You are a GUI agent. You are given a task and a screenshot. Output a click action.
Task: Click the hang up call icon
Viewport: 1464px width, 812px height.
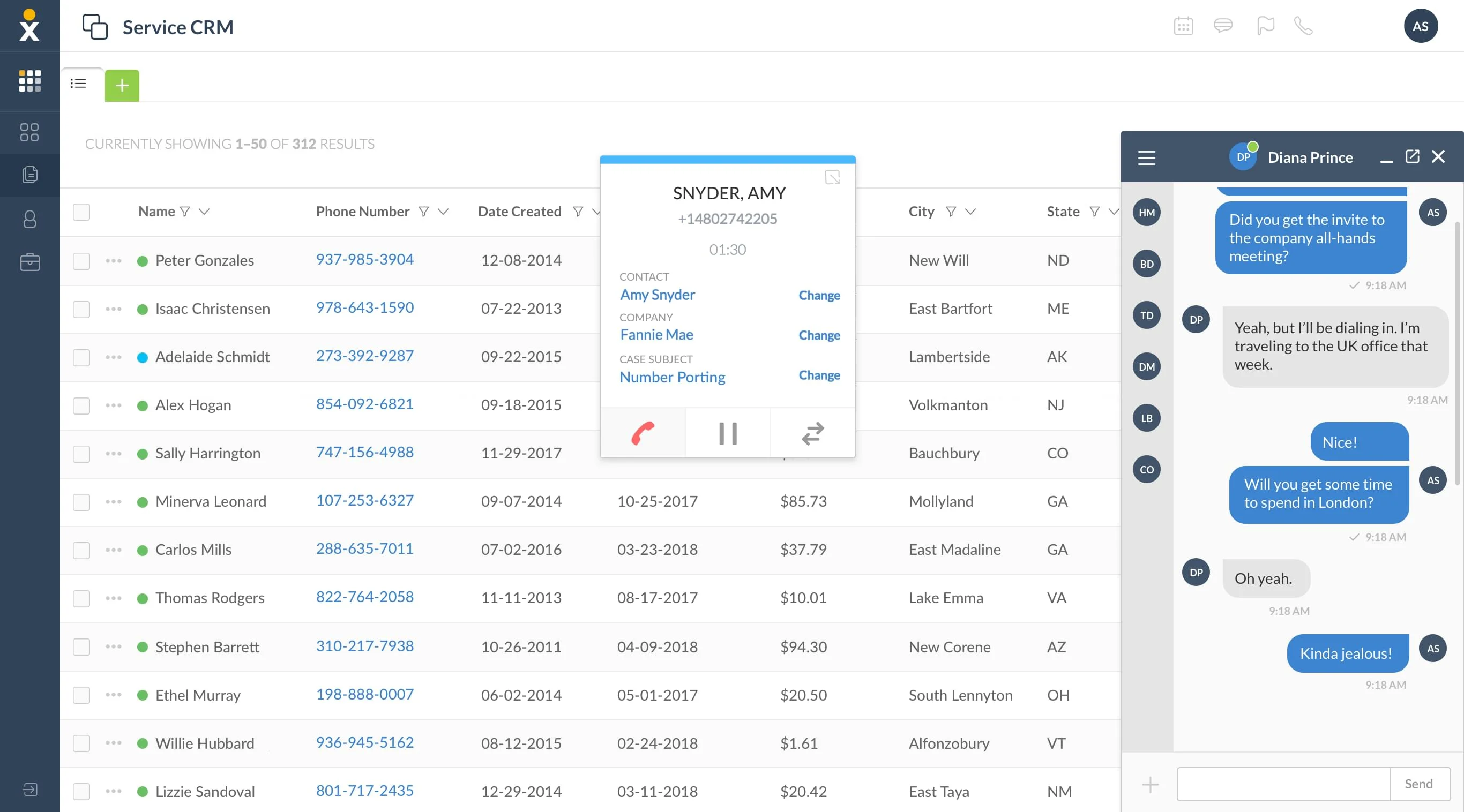tap(642, 432)
